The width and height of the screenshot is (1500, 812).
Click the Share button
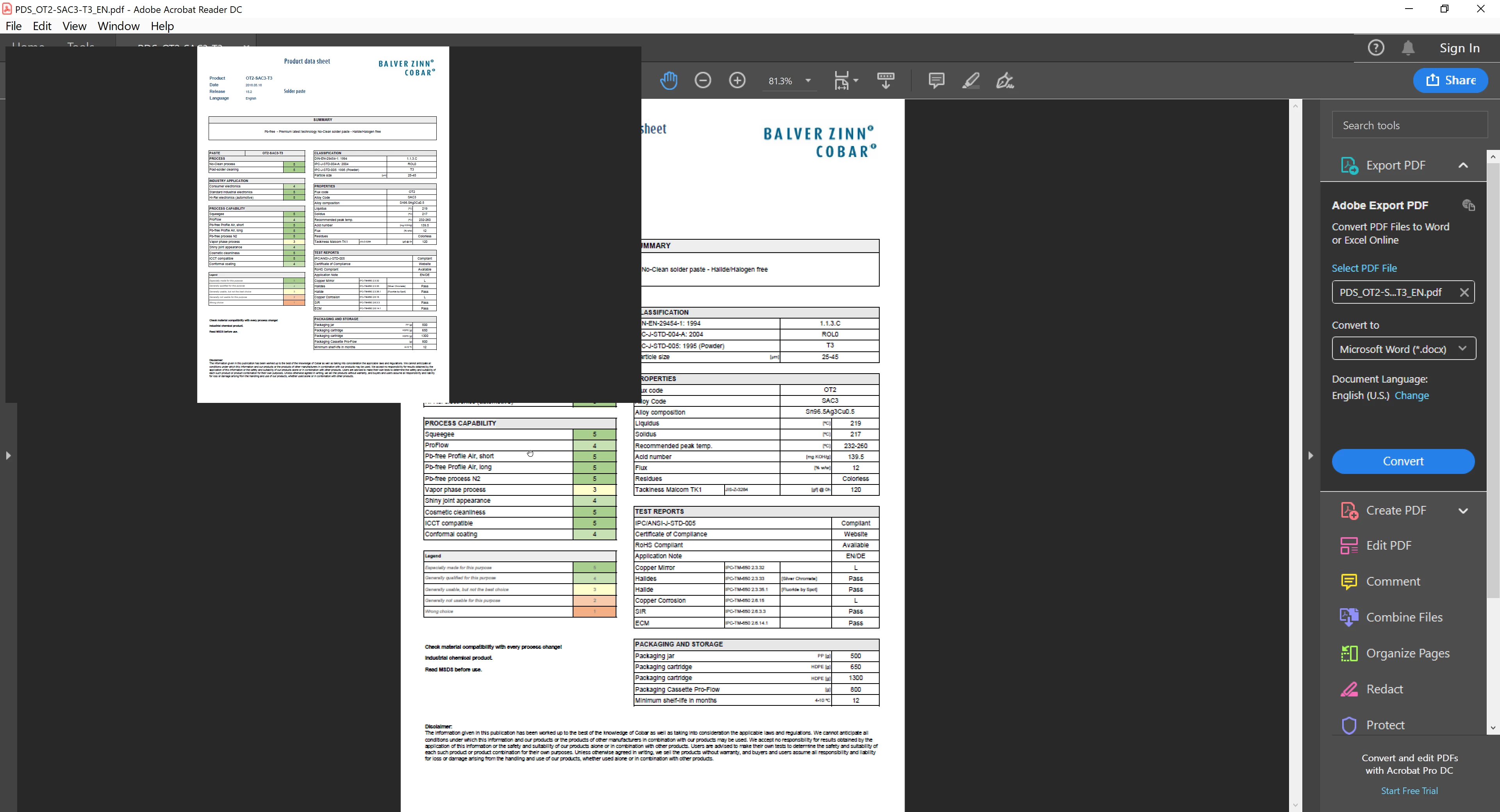point(1450,80)
